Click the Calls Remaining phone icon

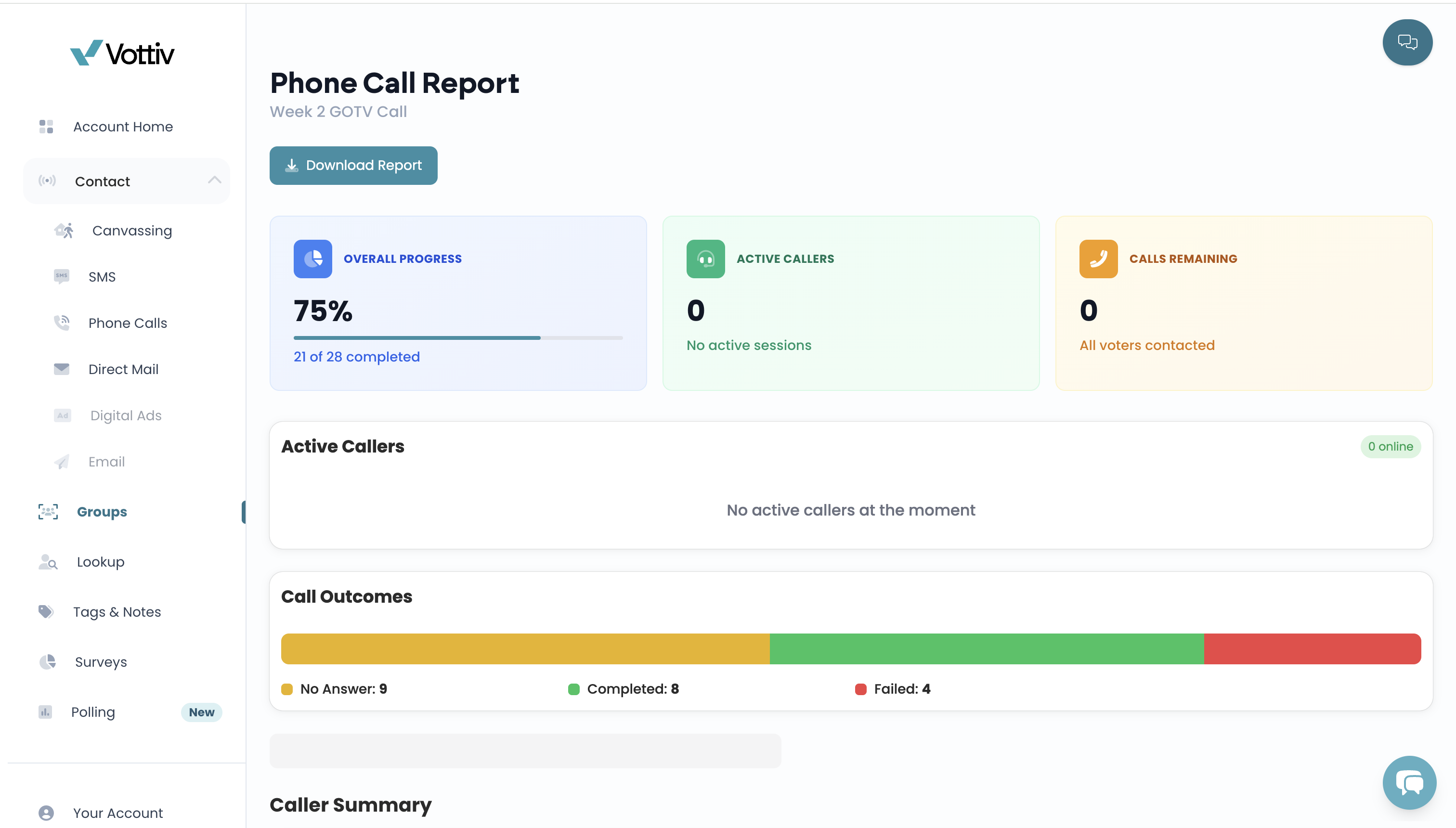(x=1098, y=259)
